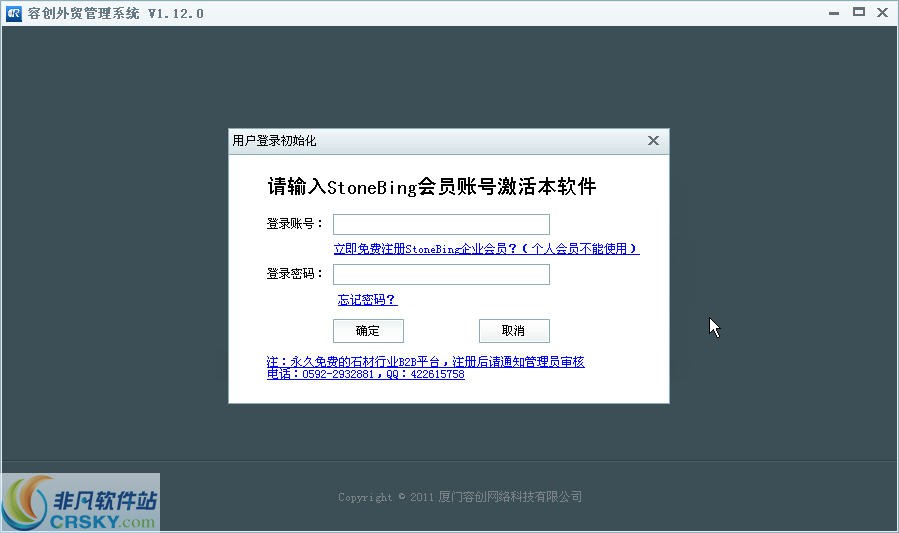Open the 永久免费的石材行业B2B平台 note link

pyautogui.click(x=425, y=368)
